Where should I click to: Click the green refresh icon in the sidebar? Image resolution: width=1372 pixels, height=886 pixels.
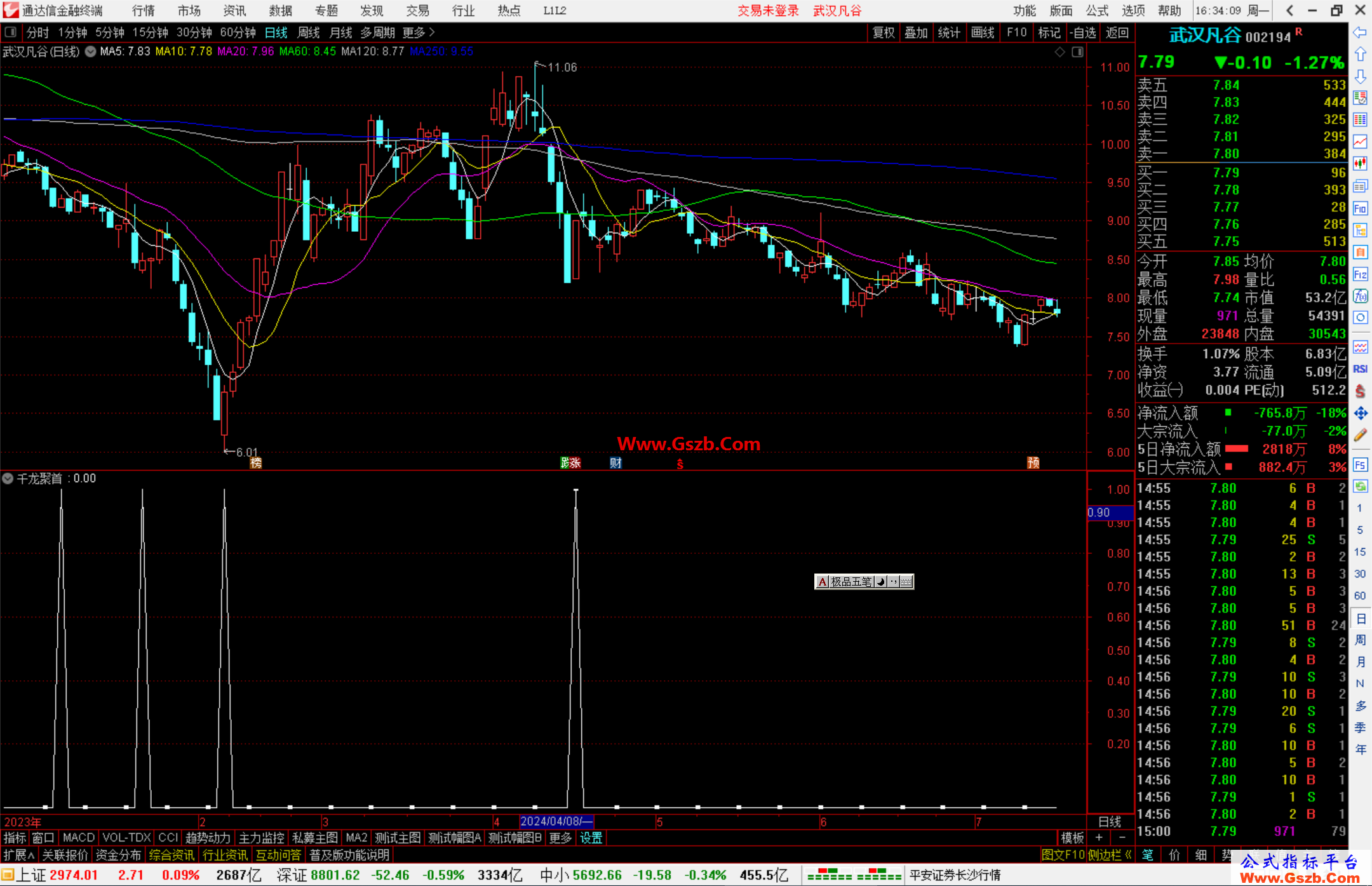click(1360, 487)
